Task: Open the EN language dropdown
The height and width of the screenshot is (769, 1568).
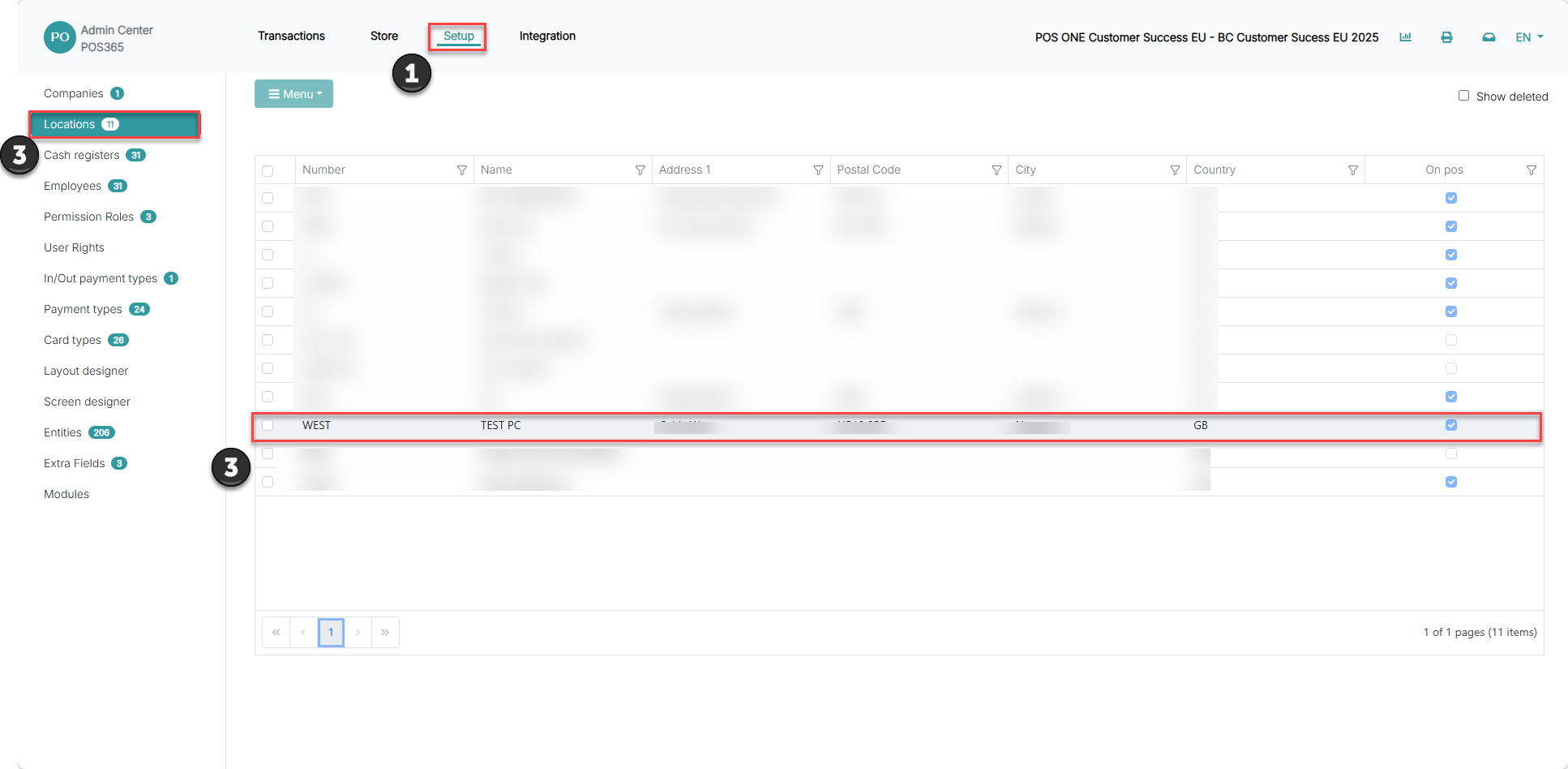Action: tap(1529, 37)
